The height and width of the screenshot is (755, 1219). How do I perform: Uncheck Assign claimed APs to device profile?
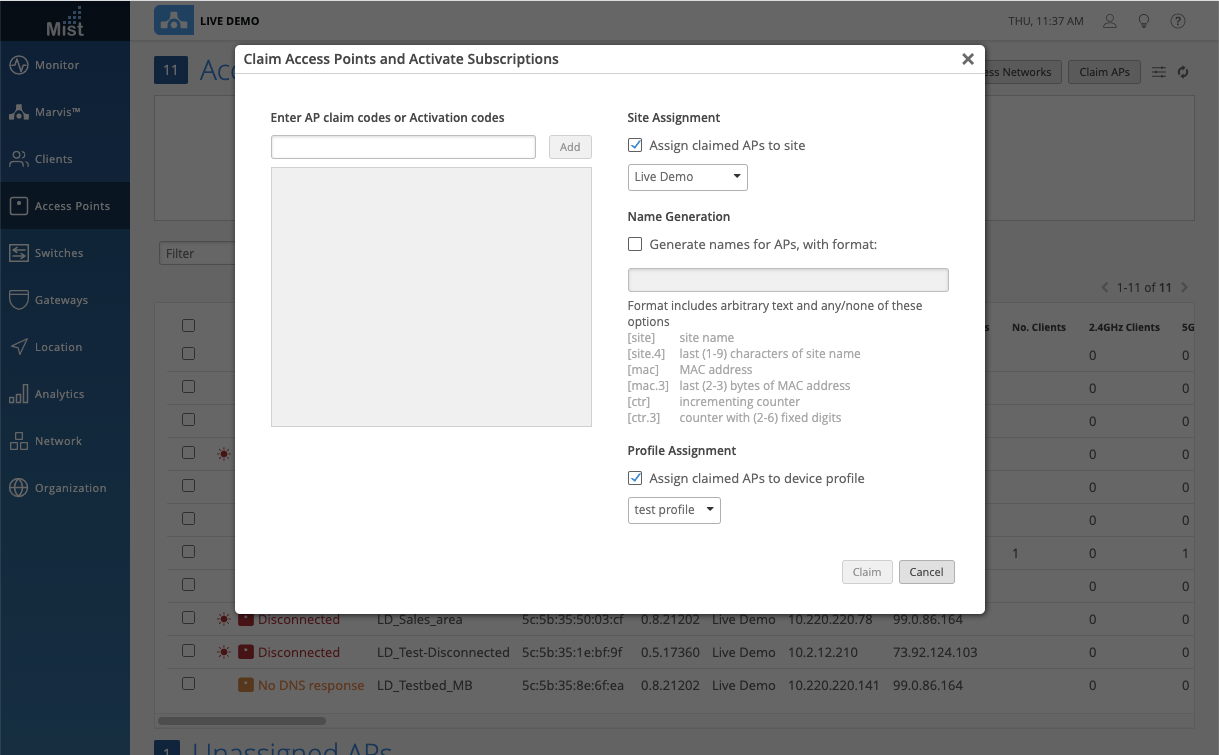(635, 478)
